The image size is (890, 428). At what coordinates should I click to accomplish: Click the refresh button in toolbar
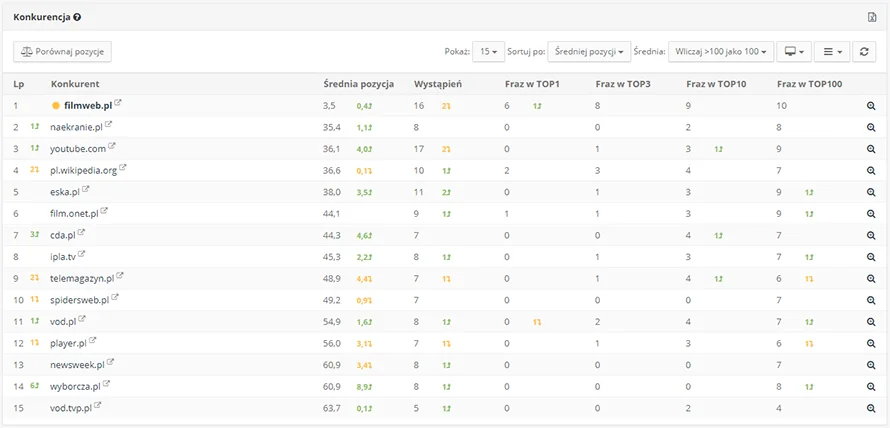click(866, 51)
